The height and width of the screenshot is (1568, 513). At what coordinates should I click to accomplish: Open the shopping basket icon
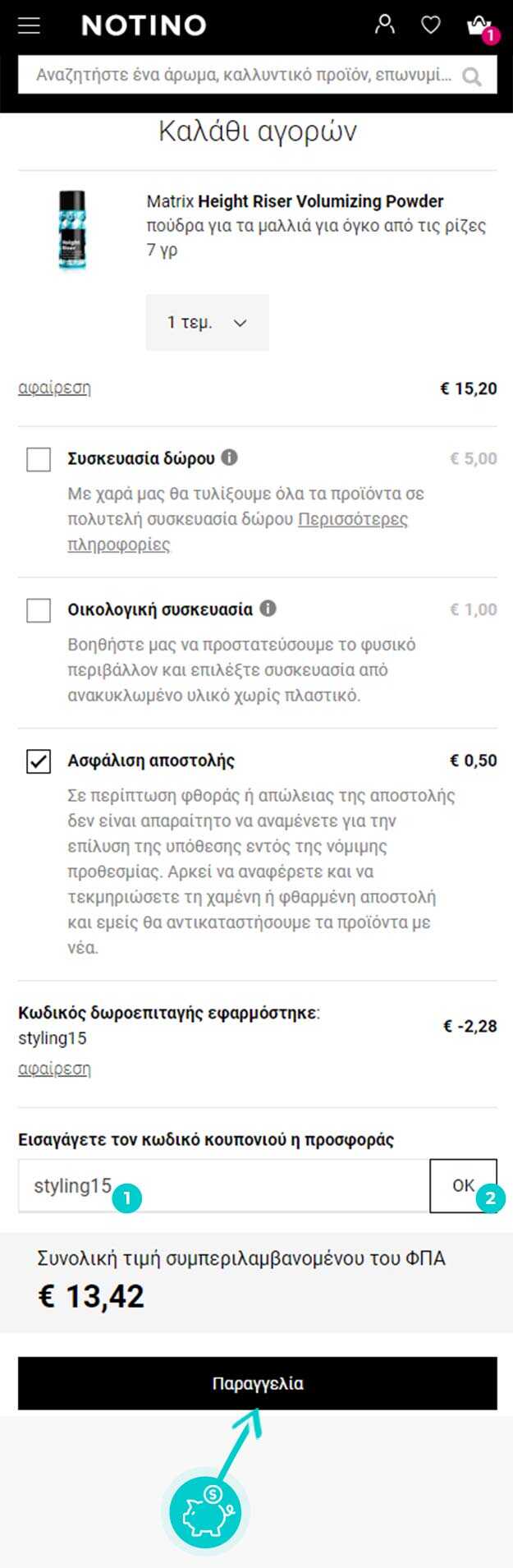479,25
